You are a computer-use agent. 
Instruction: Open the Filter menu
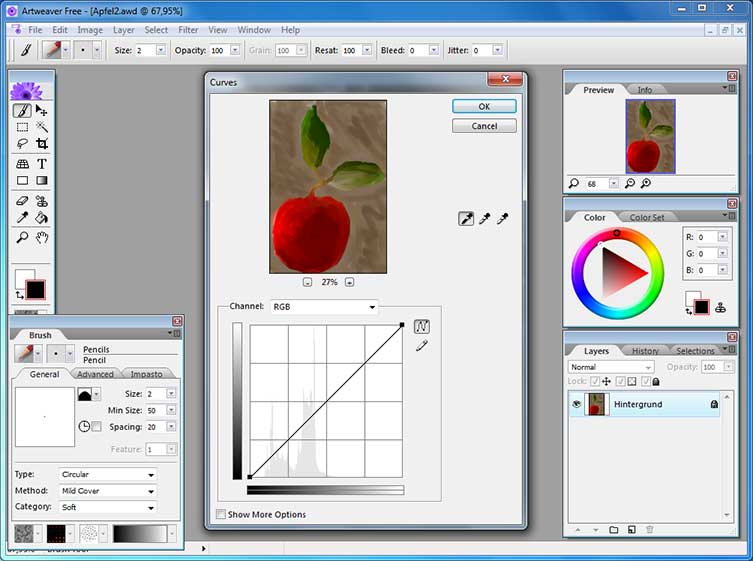188,30
